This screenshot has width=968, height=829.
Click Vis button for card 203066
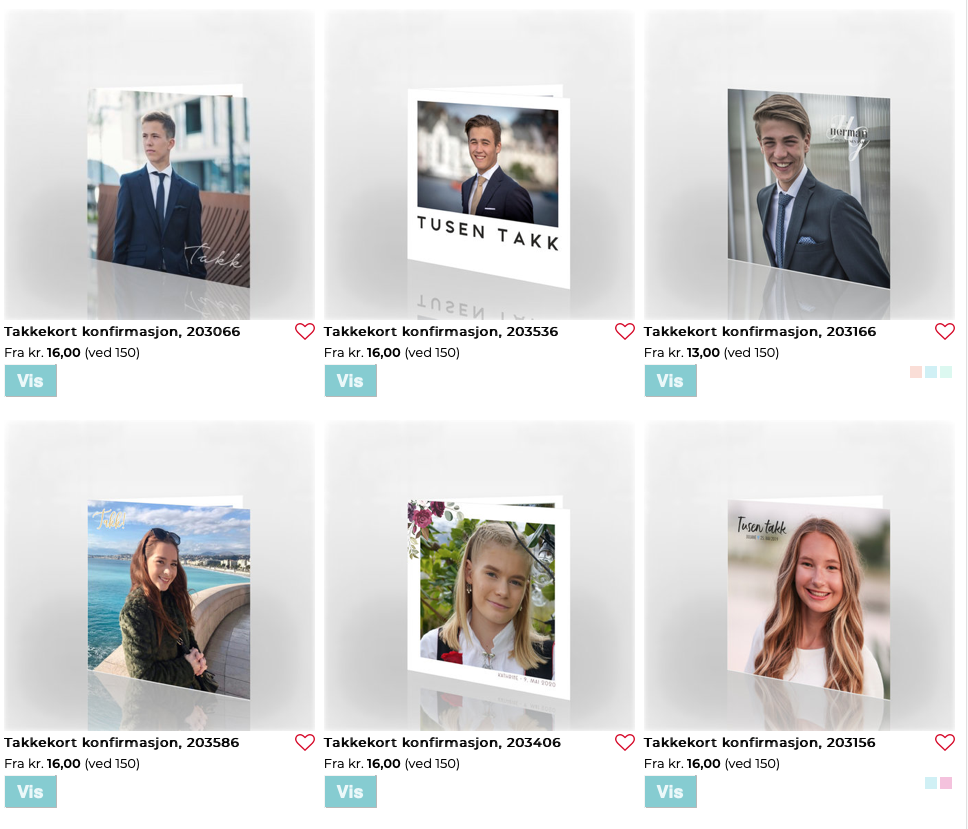31,381
